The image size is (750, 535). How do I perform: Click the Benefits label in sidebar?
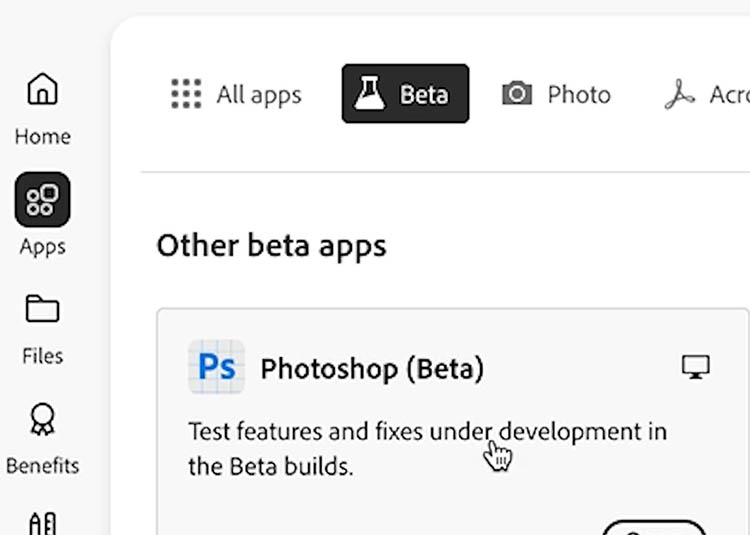click(42, 466)
